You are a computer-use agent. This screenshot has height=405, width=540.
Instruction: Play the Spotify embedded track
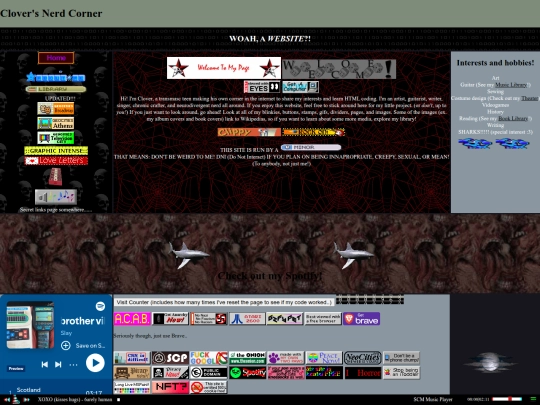coord(95,363)
